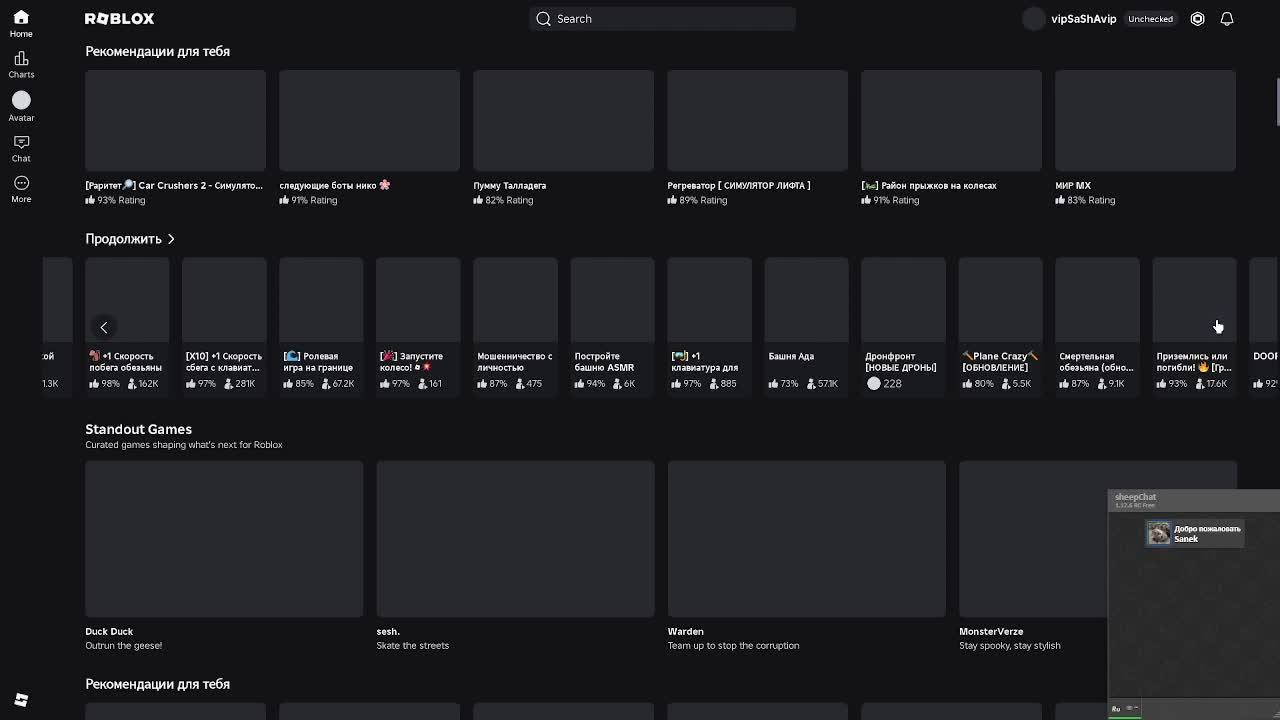Click the MonsterVerze game title
This screenshot has width=1280, height=720.
click(x=991, y=631)
